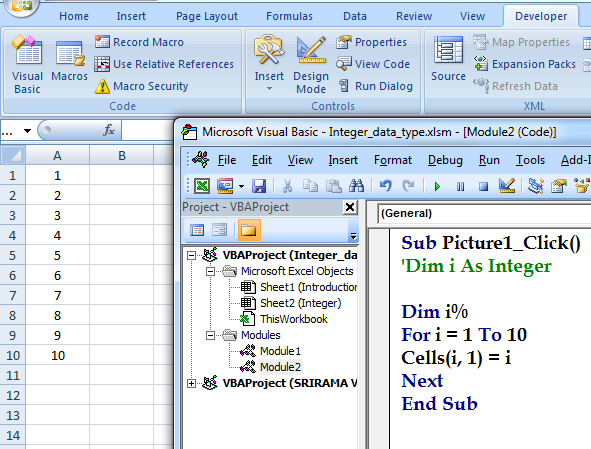The width and height of the screenshot is (591, 449).
Task: Open Macro Security settings
Action: click(x=141, y=86)
